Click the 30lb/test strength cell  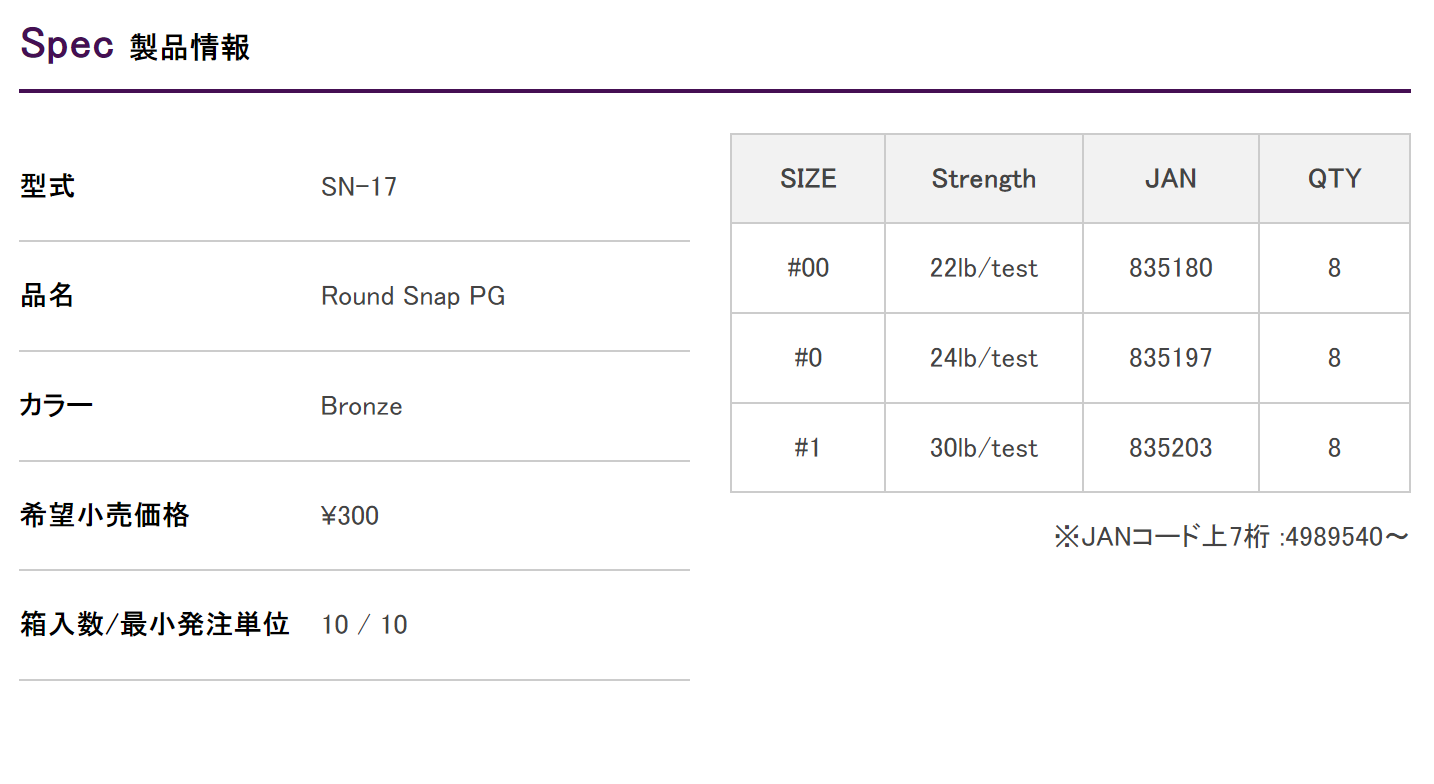click(984, 448)
